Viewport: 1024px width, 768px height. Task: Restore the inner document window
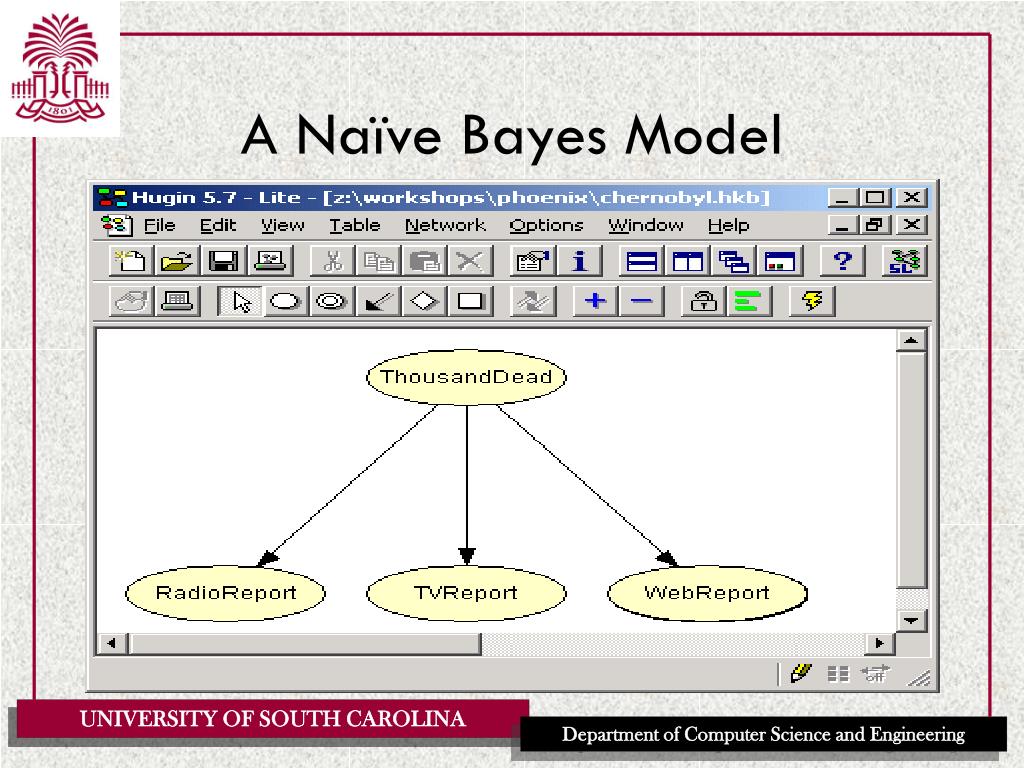click(x=875, y=225)
